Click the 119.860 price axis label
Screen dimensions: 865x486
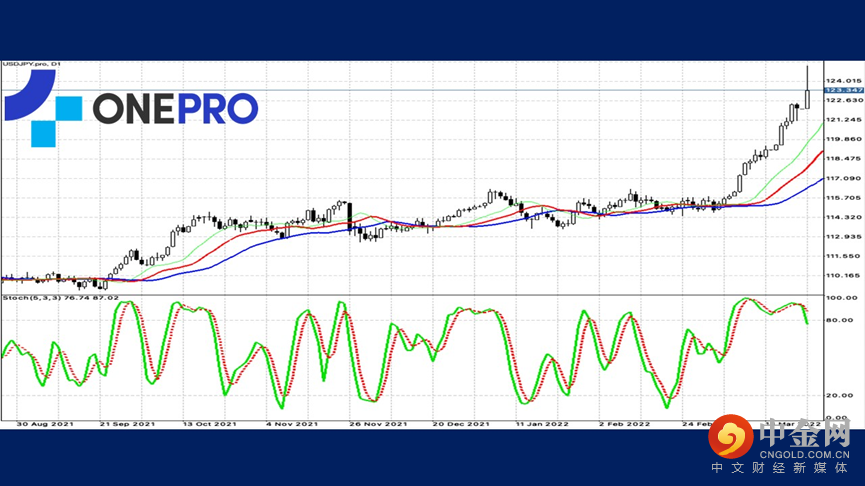[843, 139]
